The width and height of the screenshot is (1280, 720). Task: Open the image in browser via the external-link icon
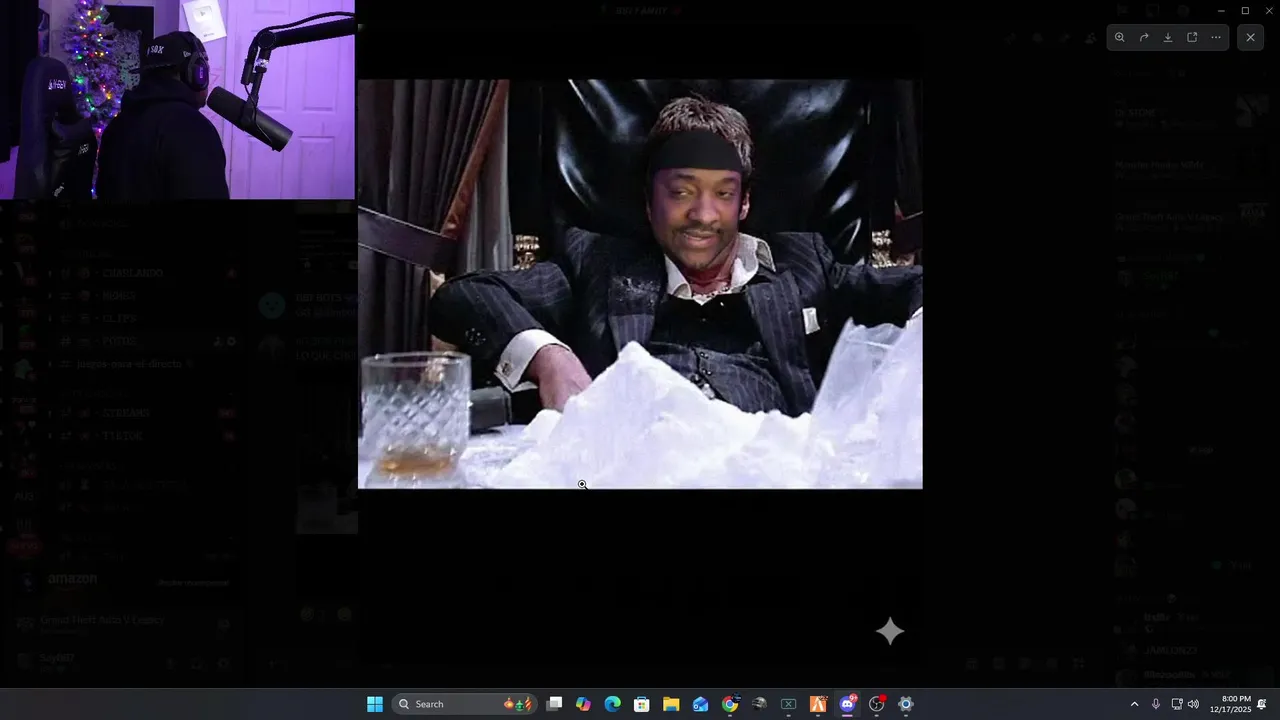pyautogui.click(x=1192, y=37)
